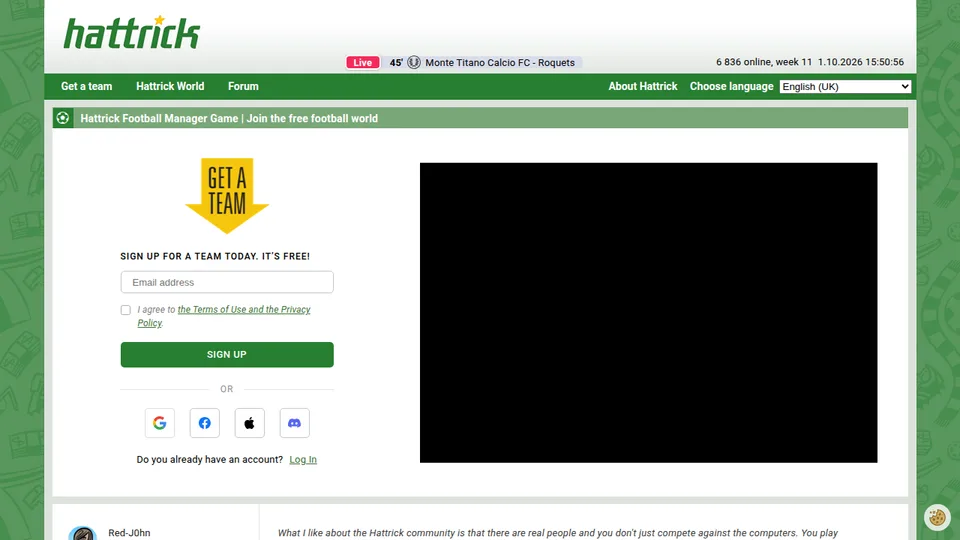Screen dimensions: 960x540
Task: Click the Get A Team yellow arrow graphic
Action: point(227,196)
